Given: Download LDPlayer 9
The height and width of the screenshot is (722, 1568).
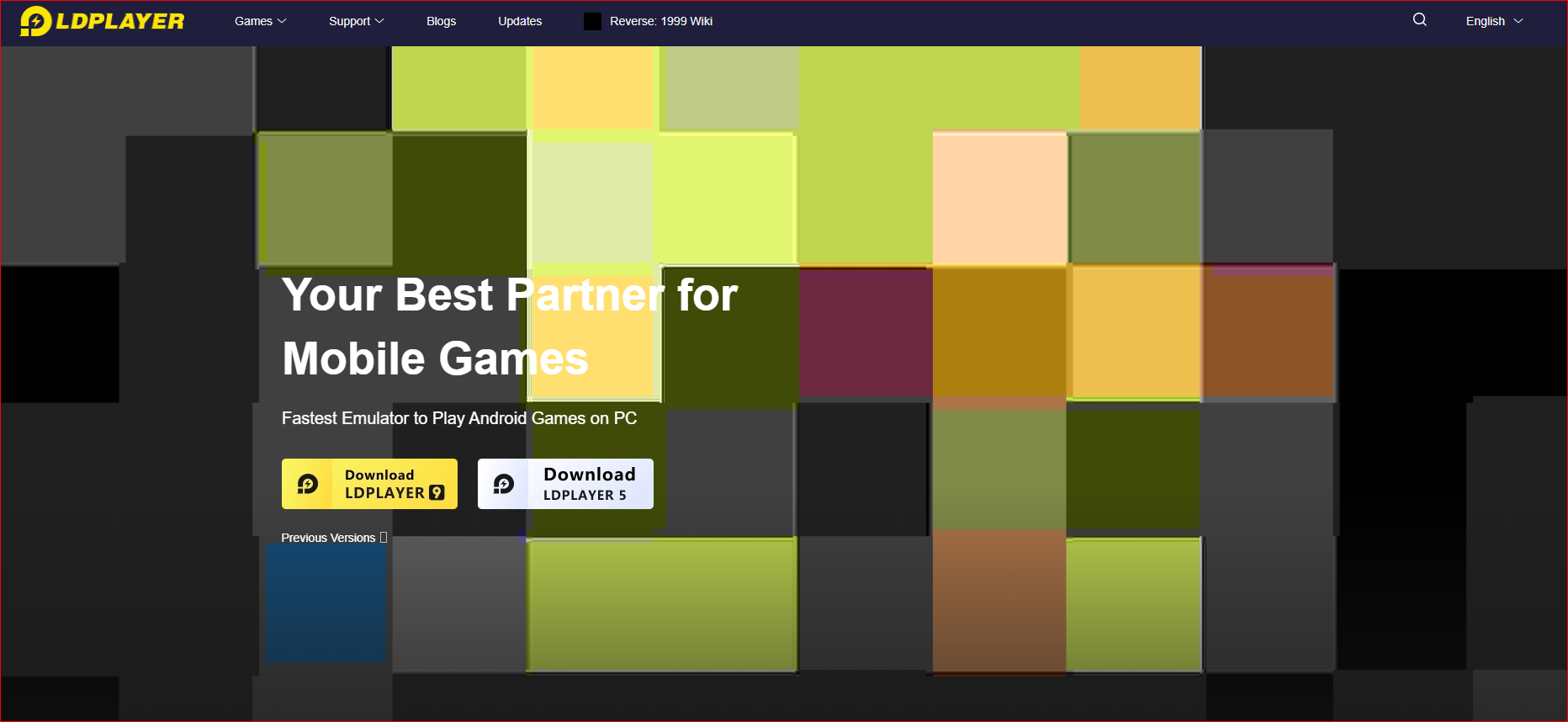Looking at the screenshot, I should tap(369, 484).
